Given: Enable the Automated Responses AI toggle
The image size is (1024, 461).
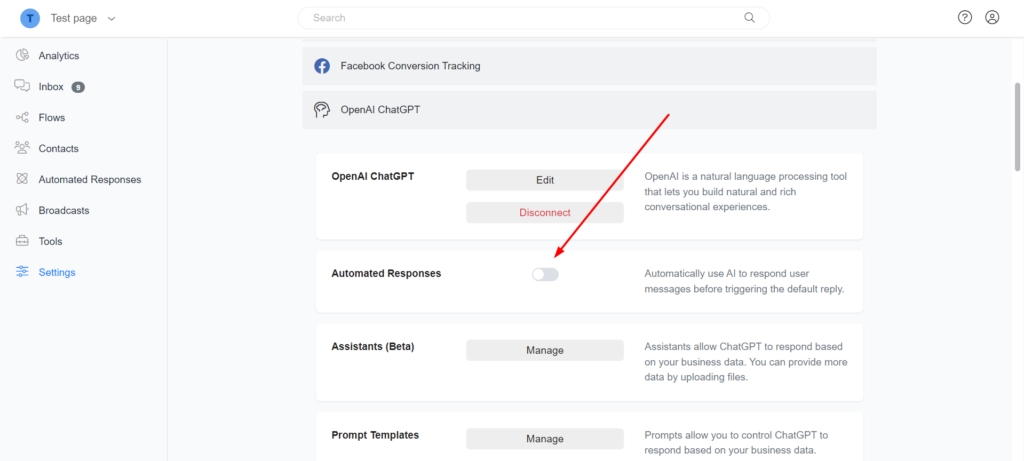Looking at the screenshot, I should 545,274.
